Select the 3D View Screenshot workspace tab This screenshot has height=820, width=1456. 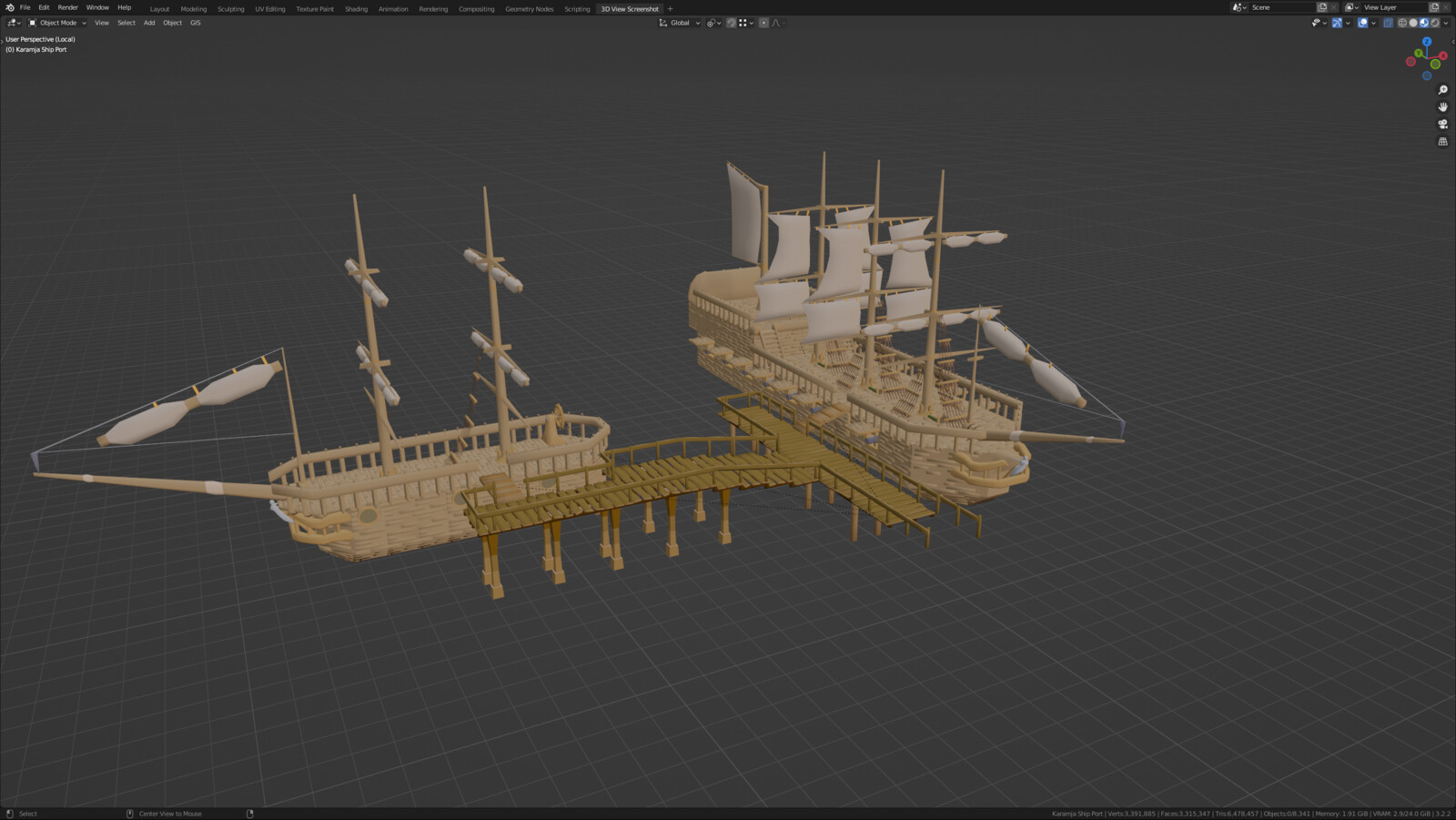tap(630, 9)
